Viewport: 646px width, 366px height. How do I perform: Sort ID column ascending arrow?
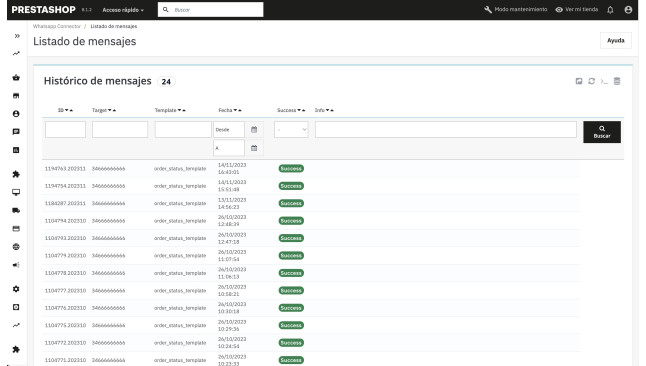coord(71,110)
